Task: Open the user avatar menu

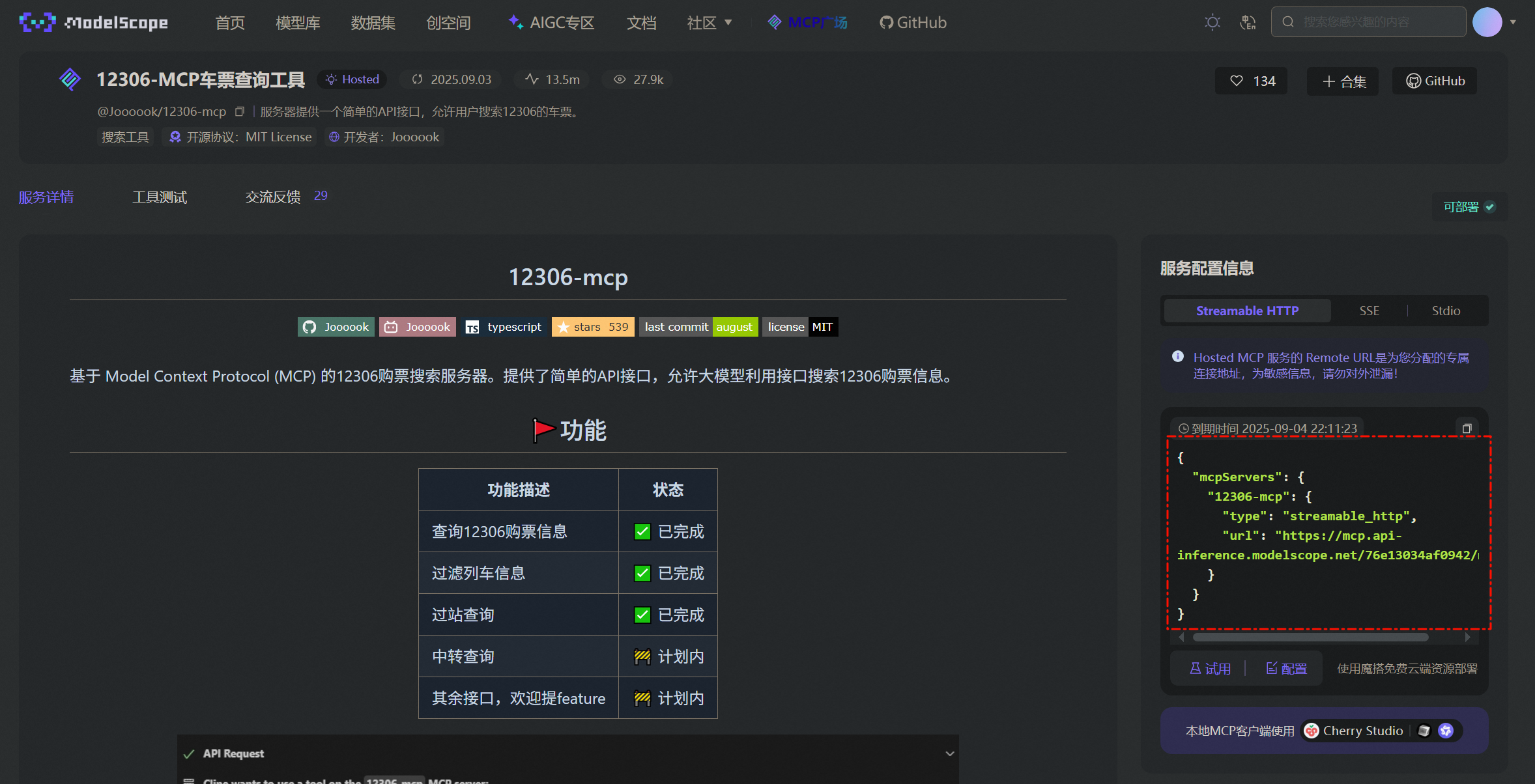Action: tap(1487, 22)
